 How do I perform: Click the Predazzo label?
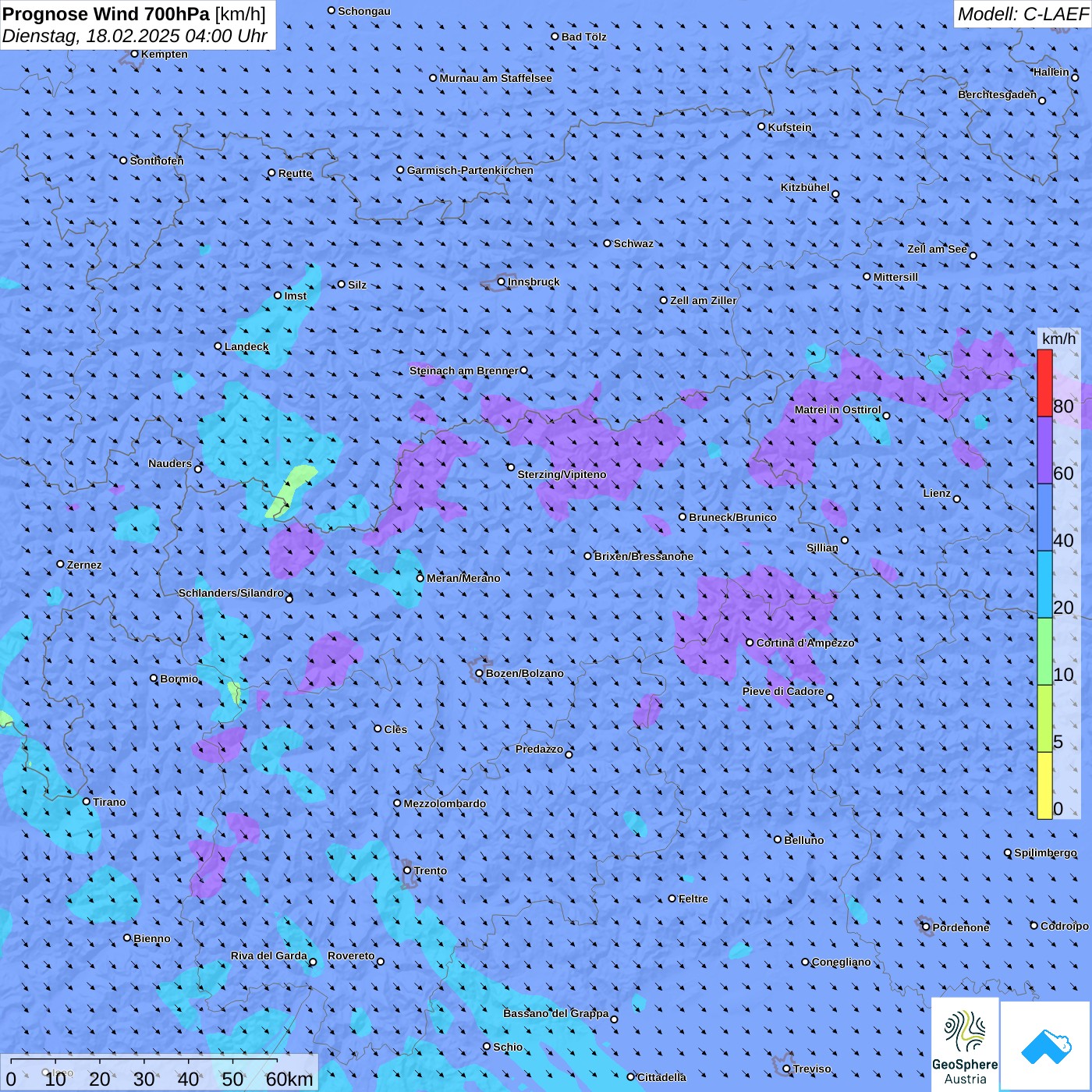[539, 749]
